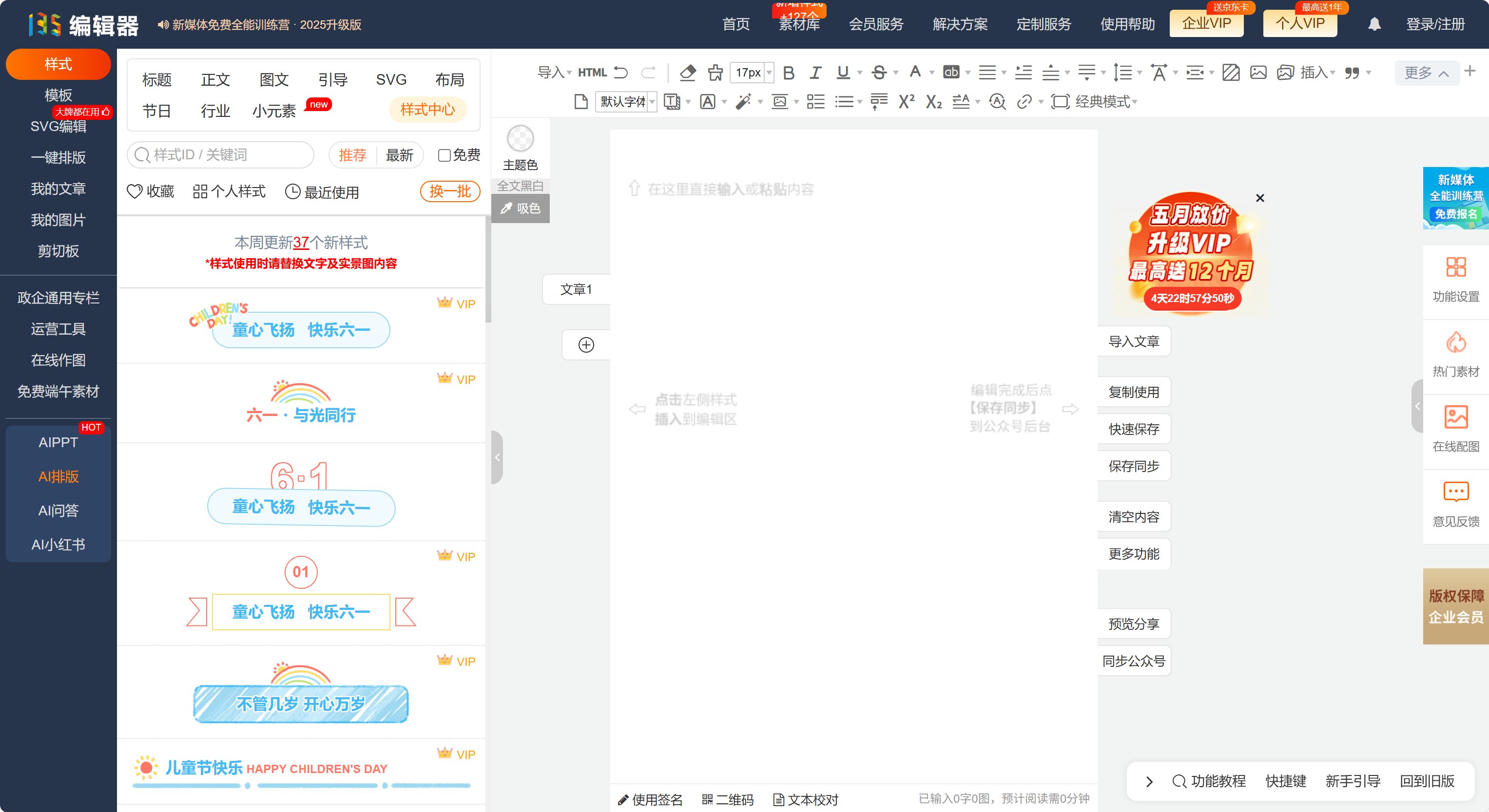Toggle 全文黑白 mode
The image size is (1489, 812).
pos(520,186)
